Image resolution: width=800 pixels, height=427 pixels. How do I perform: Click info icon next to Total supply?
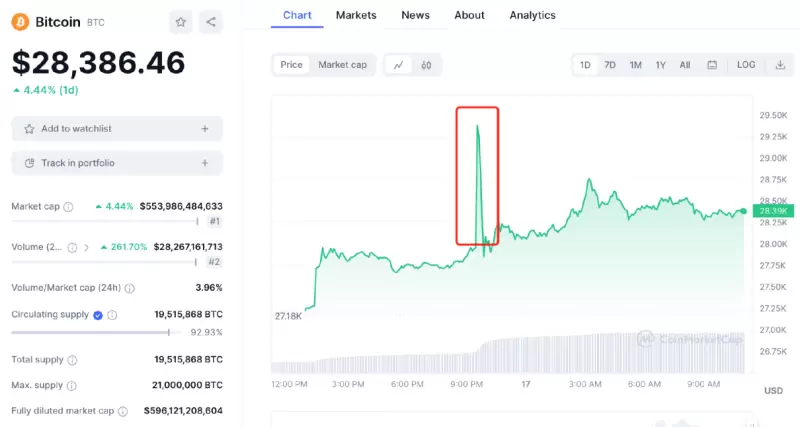click(72, 359)
